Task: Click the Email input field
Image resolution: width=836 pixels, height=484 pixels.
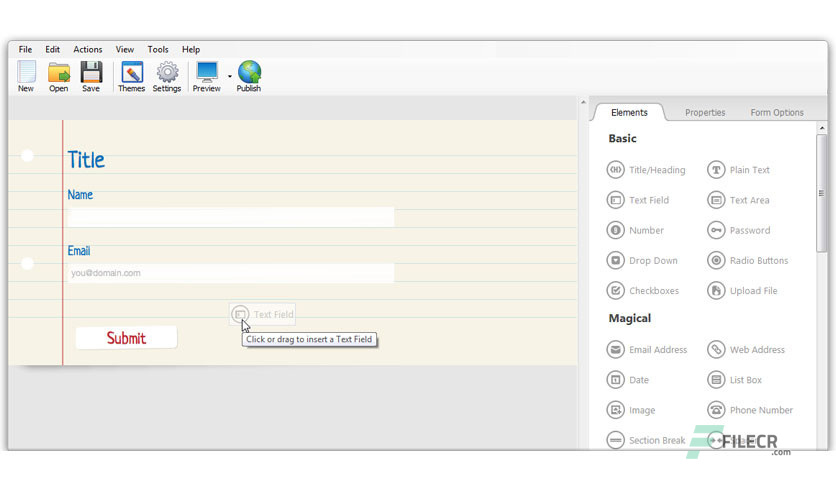Action: 230,273
